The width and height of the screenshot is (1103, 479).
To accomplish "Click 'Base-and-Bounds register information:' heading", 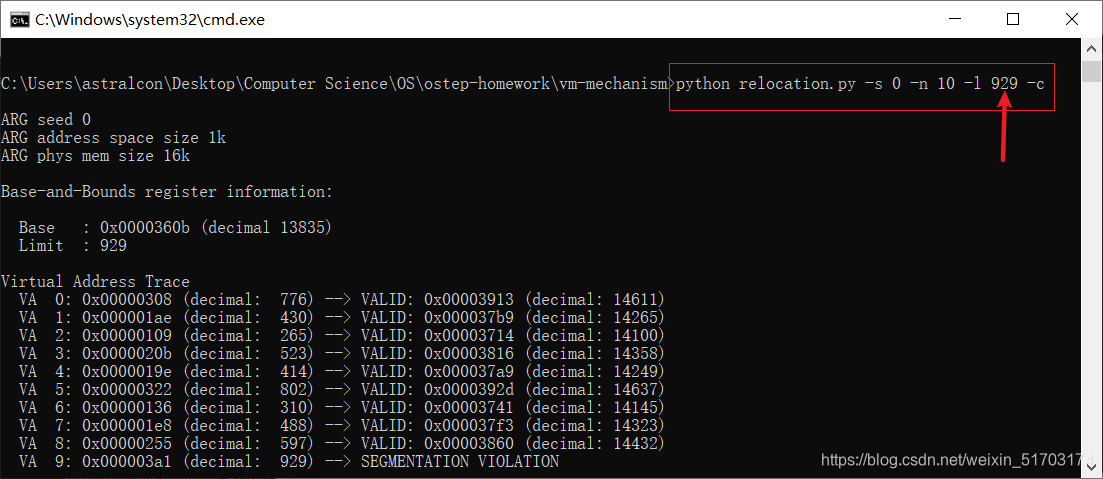I will tap(167, 192).
